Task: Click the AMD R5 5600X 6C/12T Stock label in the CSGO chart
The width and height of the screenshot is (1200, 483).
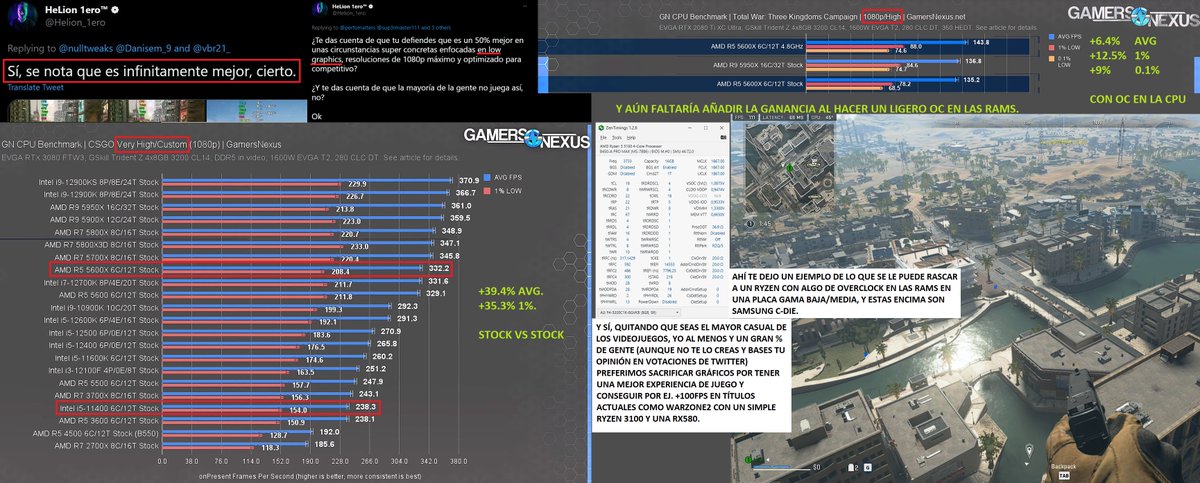Action: pyautogui.click(x=107, y=270)
